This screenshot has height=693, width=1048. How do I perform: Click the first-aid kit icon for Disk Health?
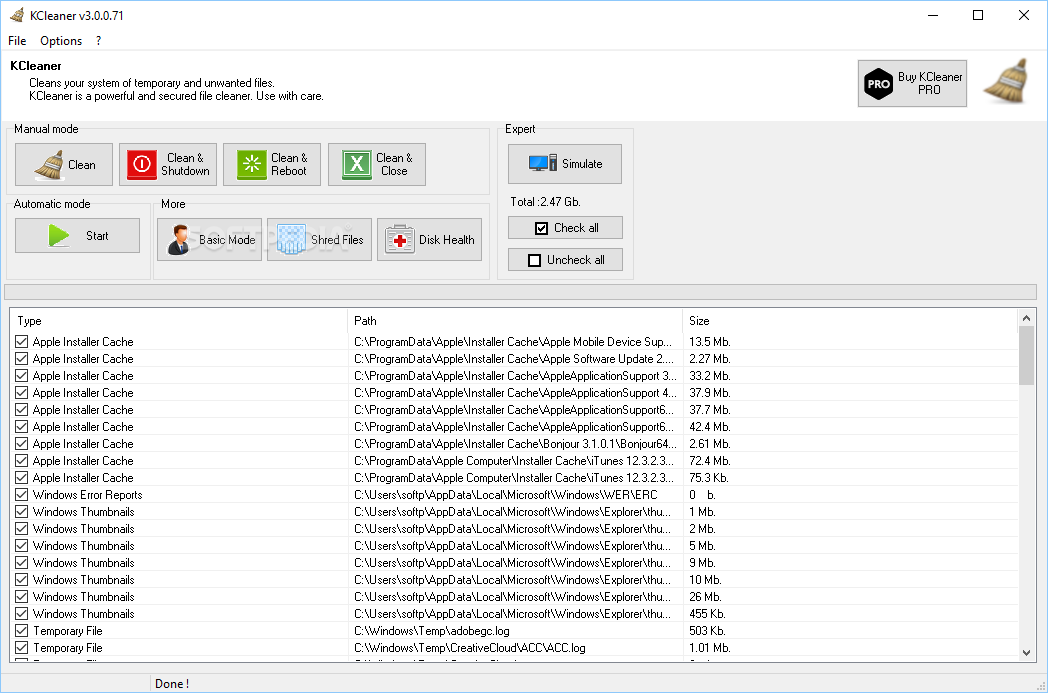point(400,239)
